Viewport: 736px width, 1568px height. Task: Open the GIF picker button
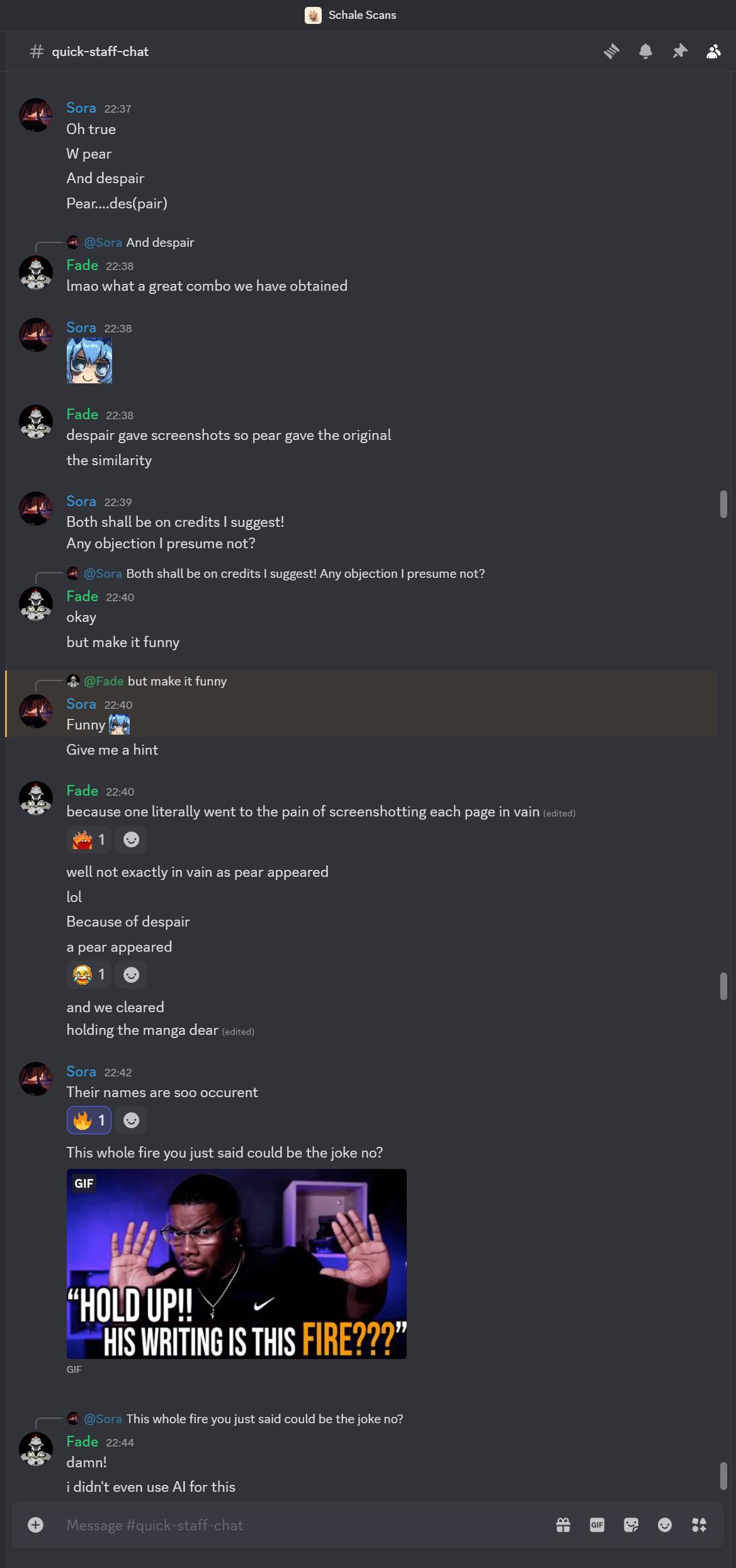point(597,1525)
